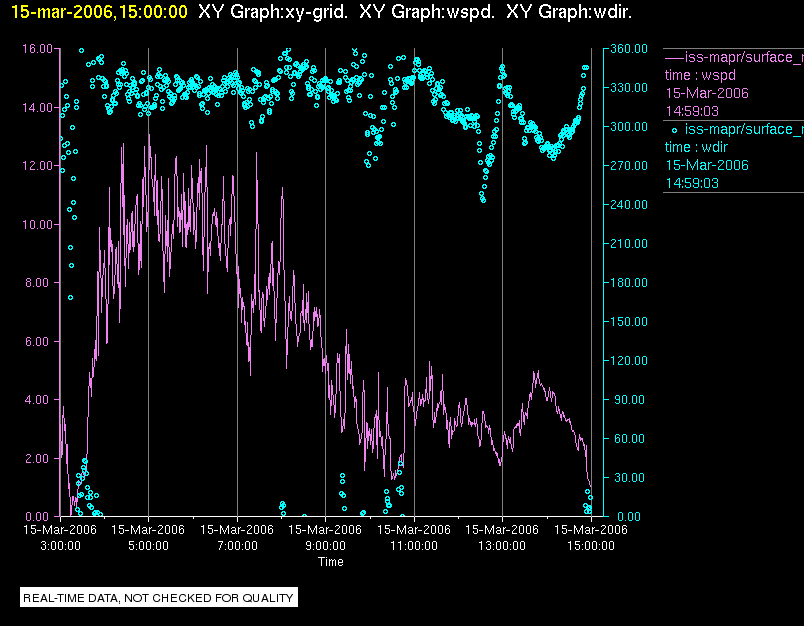
Task: Click the 'time : wdir' legend entry
Action: pyautogui.click(x=696, y=148)
